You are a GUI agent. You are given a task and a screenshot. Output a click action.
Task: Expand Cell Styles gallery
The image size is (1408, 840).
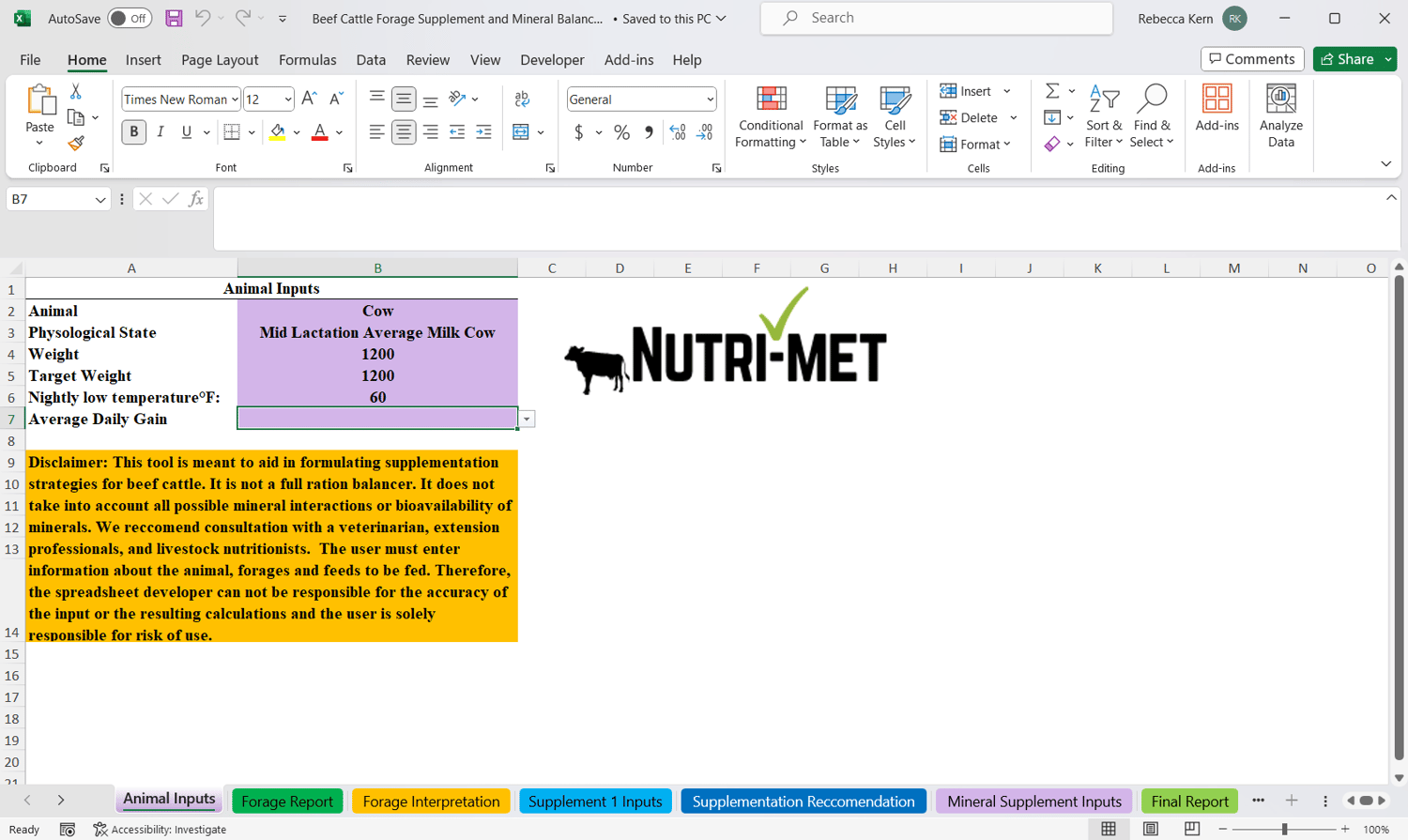point(895,116)
